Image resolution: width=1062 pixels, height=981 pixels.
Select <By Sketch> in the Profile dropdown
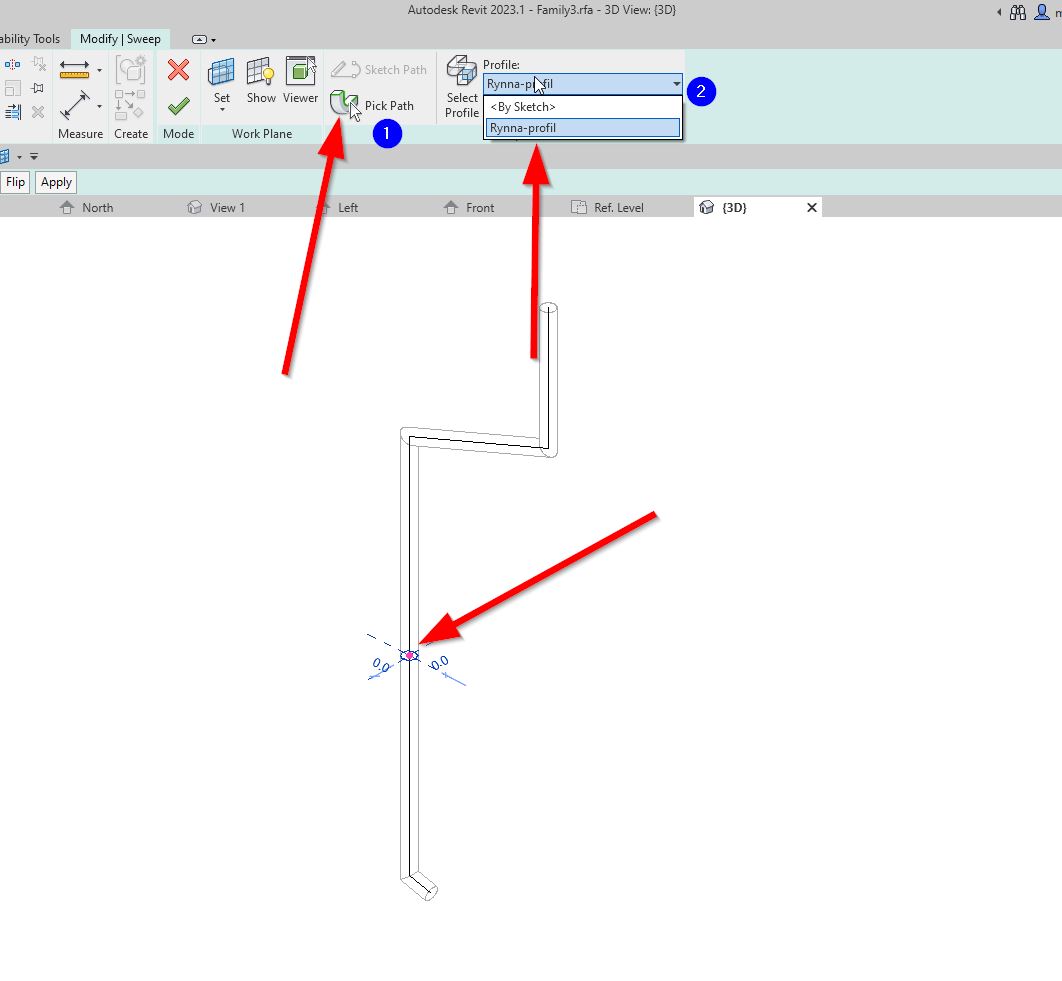pyautogui.click(x=523, y=107)
